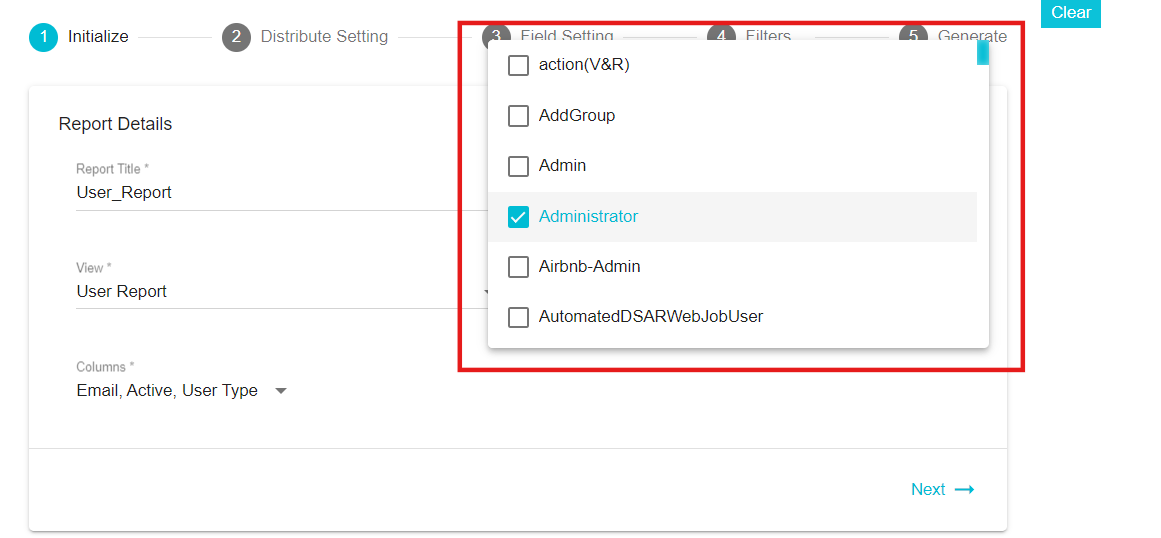Click the dropdown list scrollbar thumb
1161x538 pixels.
pos(983,53)
